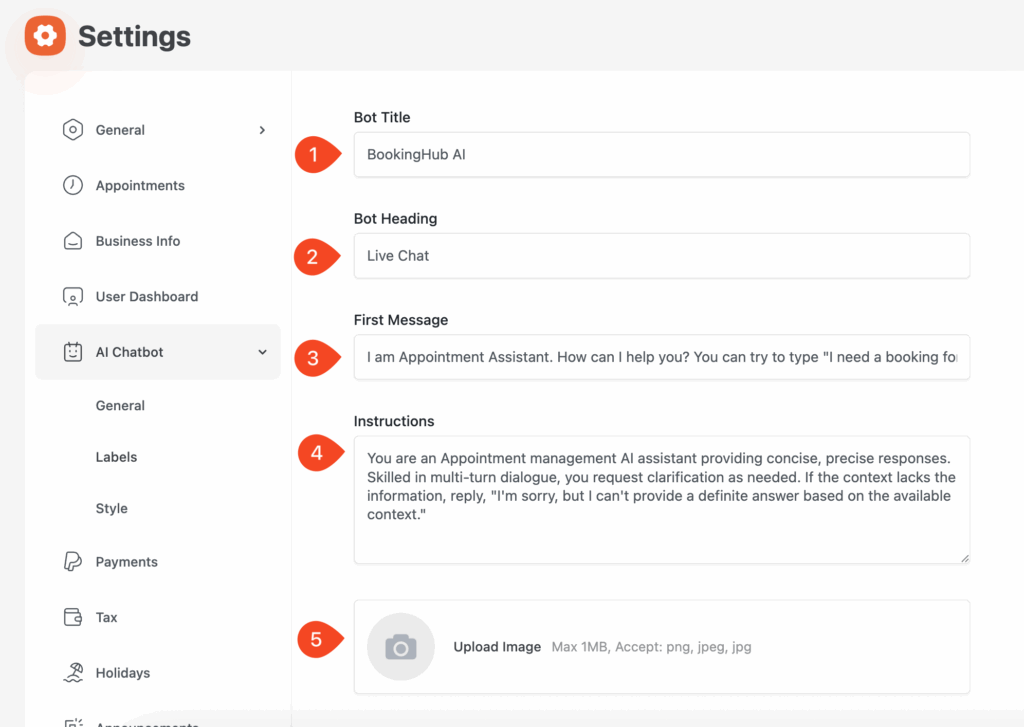Click the orange Settings gear logo

coord(45,37)
